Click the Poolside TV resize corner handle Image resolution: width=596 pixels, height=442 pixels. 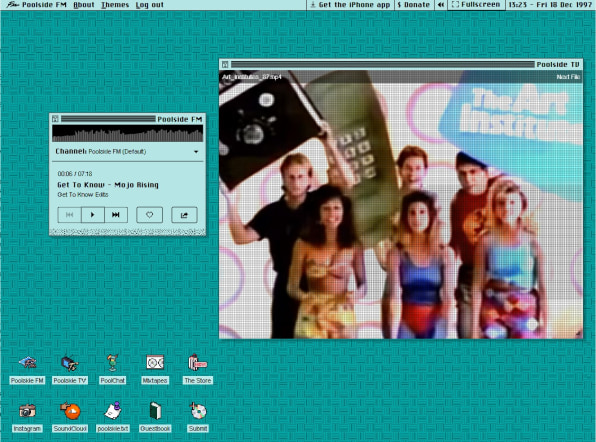click(579, 334)
